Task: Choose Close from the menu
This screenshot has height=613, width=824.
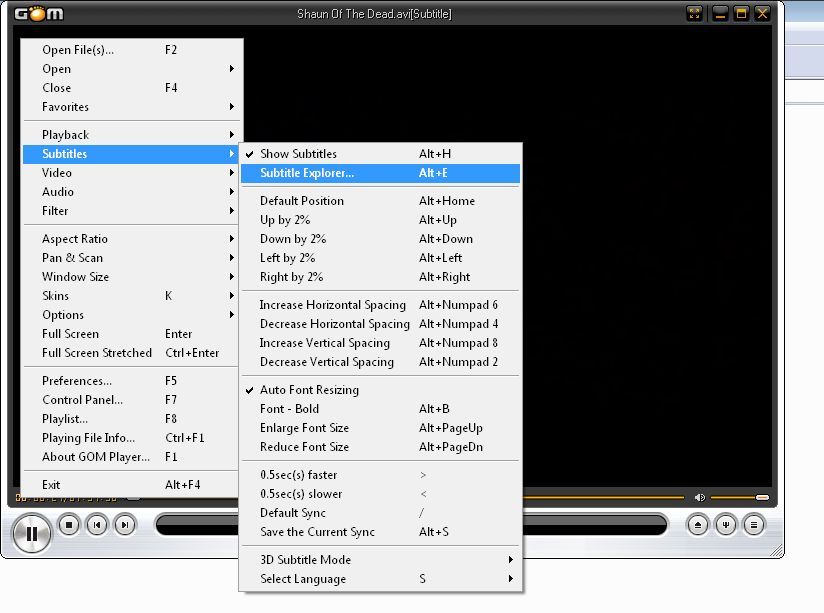Action: (131, 88)
